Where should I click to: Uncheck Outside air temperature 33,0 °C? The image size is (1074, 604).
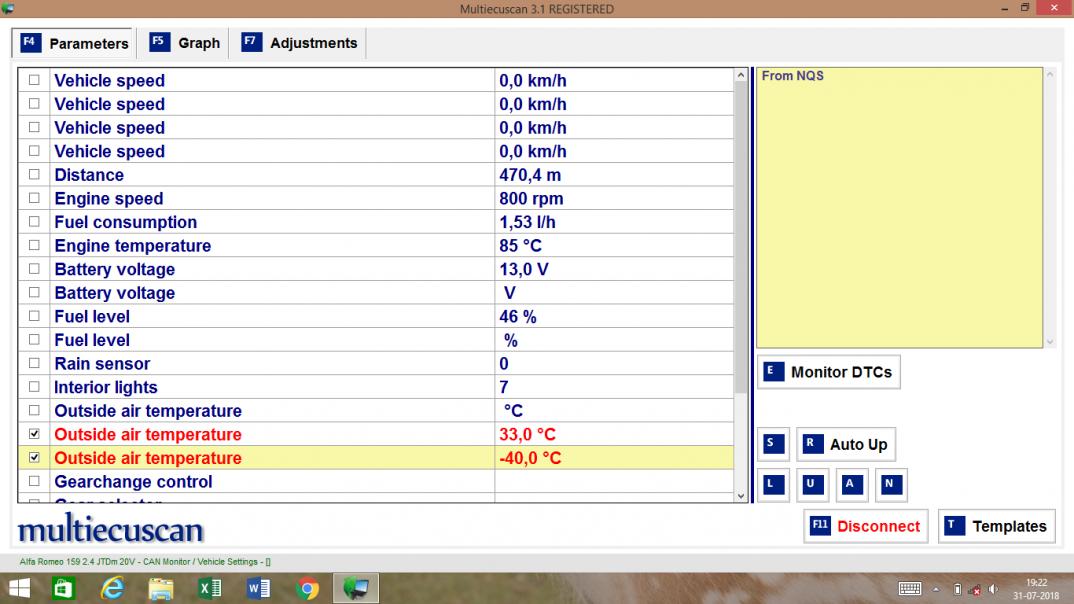(34, 434)
